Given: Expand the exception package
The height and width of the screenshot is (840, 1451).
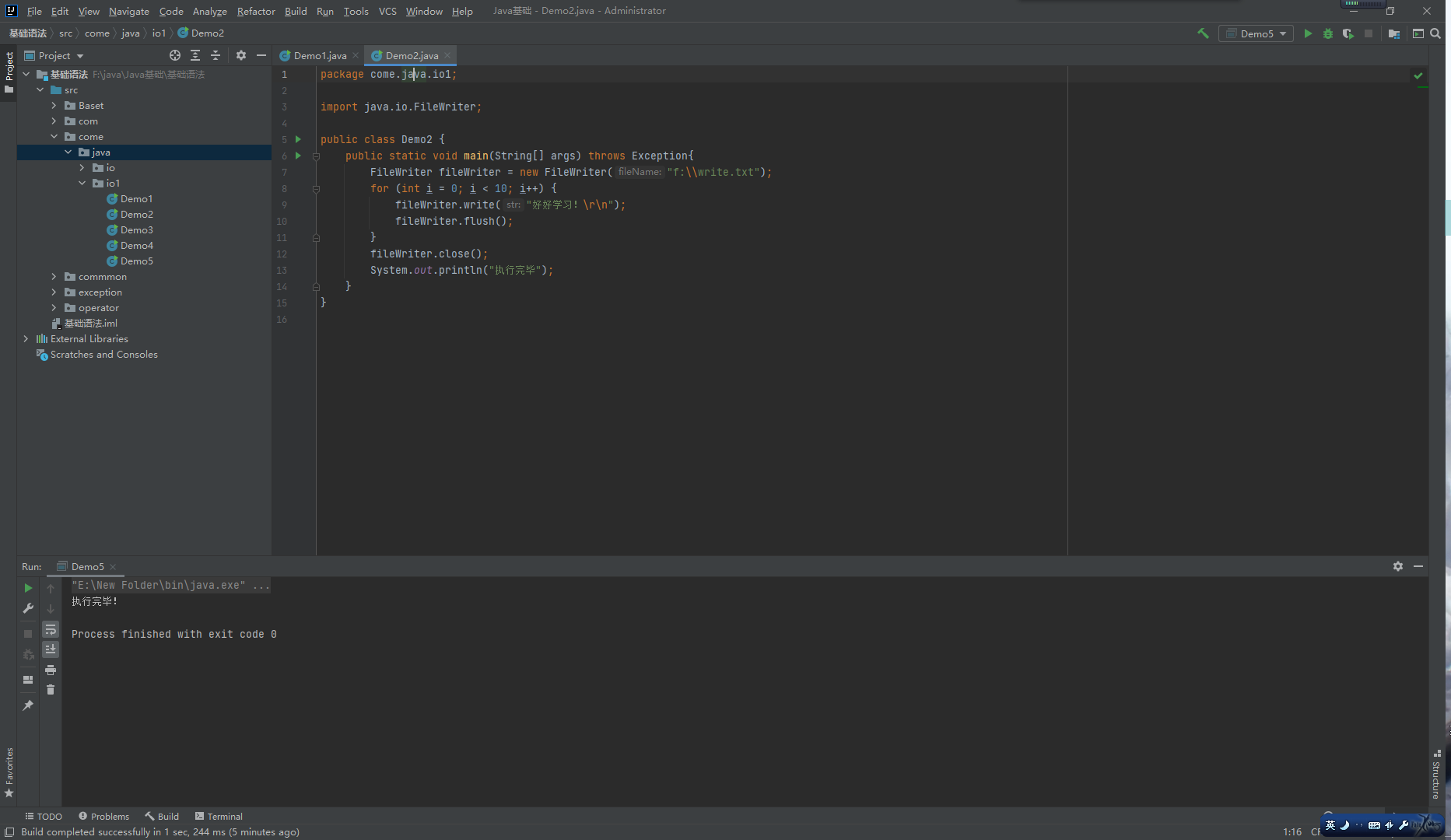Looking at the screenshot, I should pos(54,292).
